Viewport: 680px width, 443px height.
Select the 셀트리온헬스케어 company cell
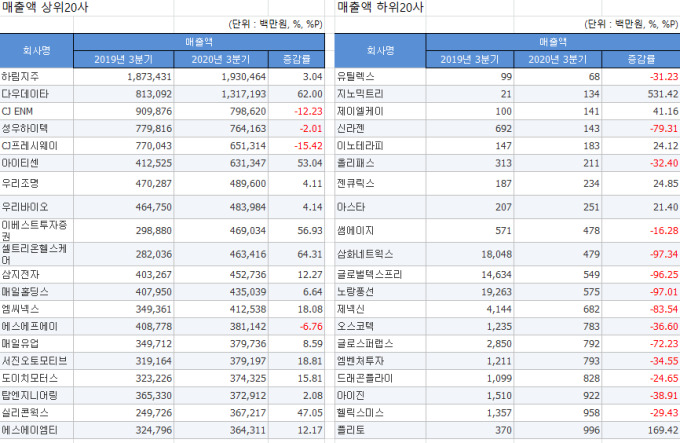pos(36,254)
